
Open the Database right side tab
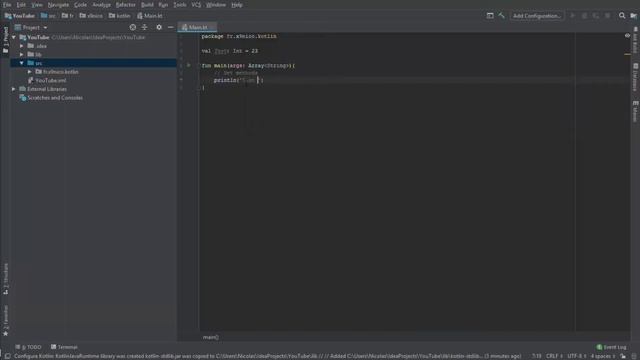[636, 78]
